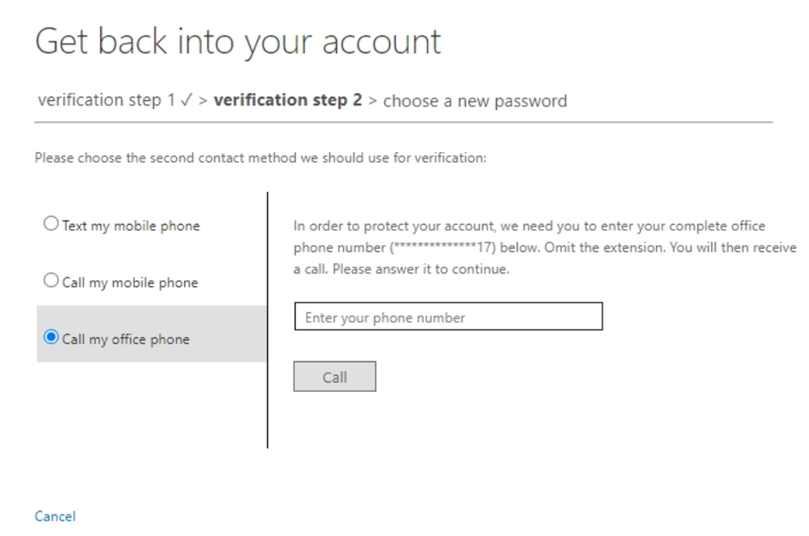Click the "Call my office phone" label text
This screenshot has height=536, width=809.
point(126,339)
